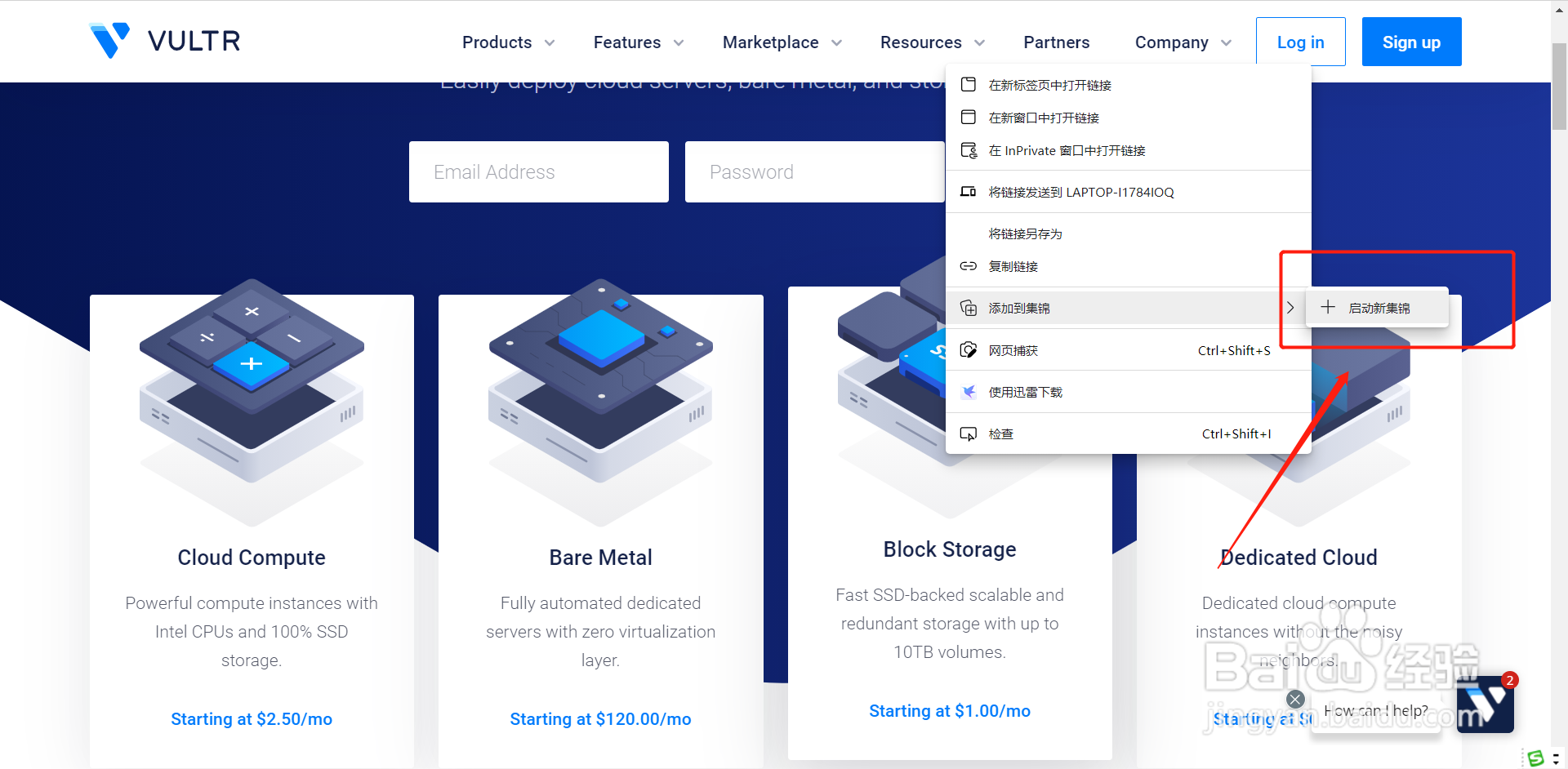
Task: Focus the Email Address input field
Action: coord(539,171)
